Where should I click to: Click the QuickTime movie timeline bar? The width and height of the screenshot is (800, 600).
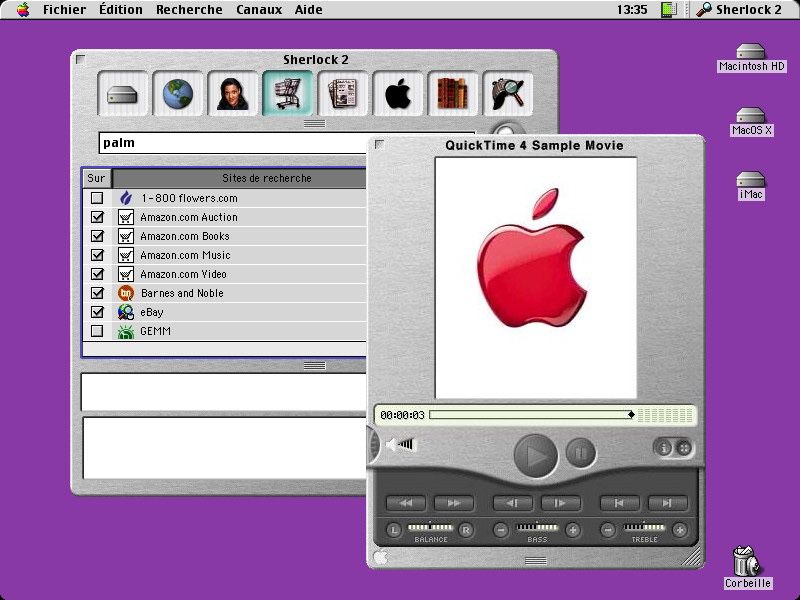(x=532, y=415)
